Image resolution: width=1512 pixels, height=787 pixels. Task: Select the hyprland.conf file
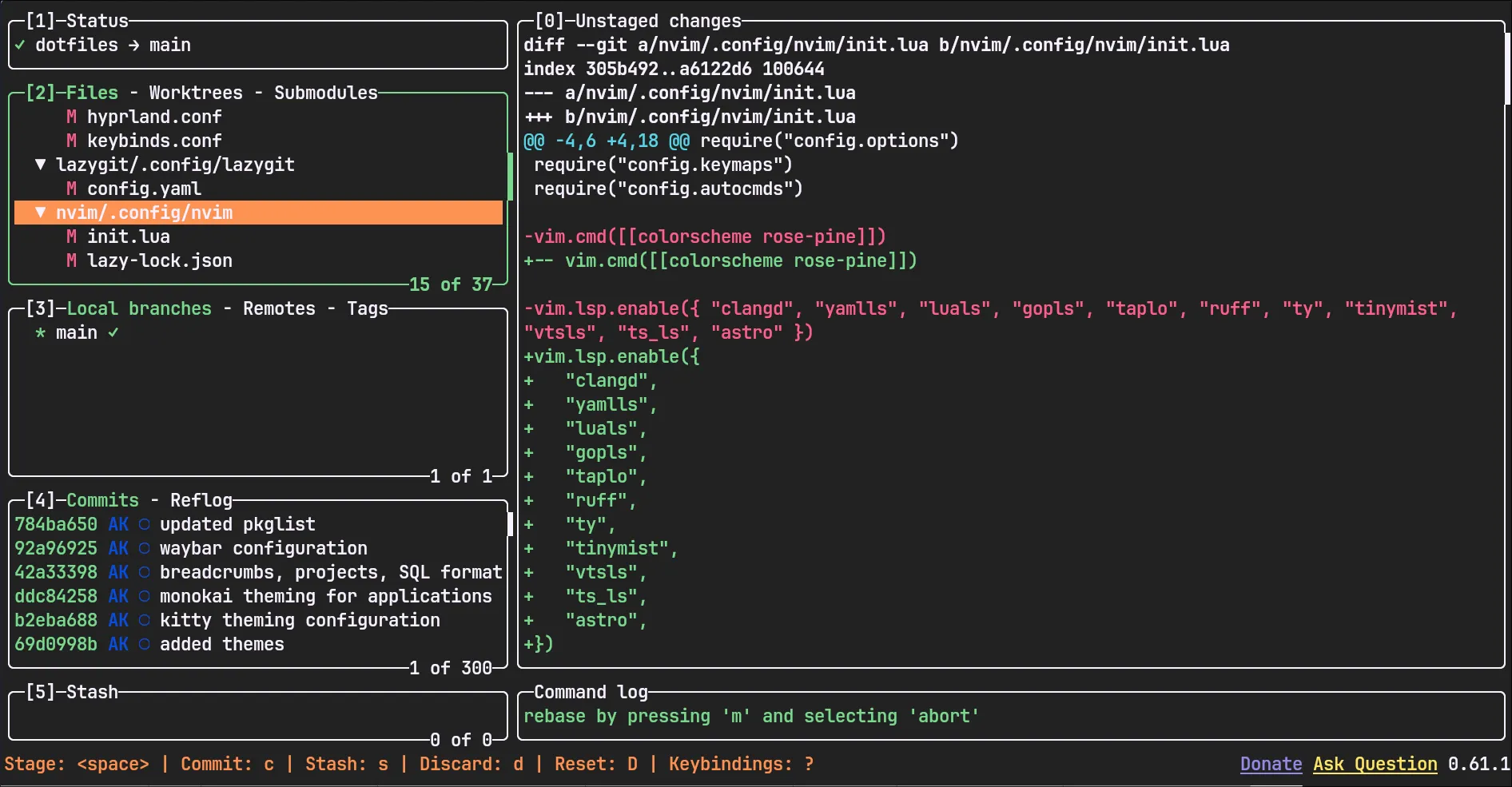154,117
